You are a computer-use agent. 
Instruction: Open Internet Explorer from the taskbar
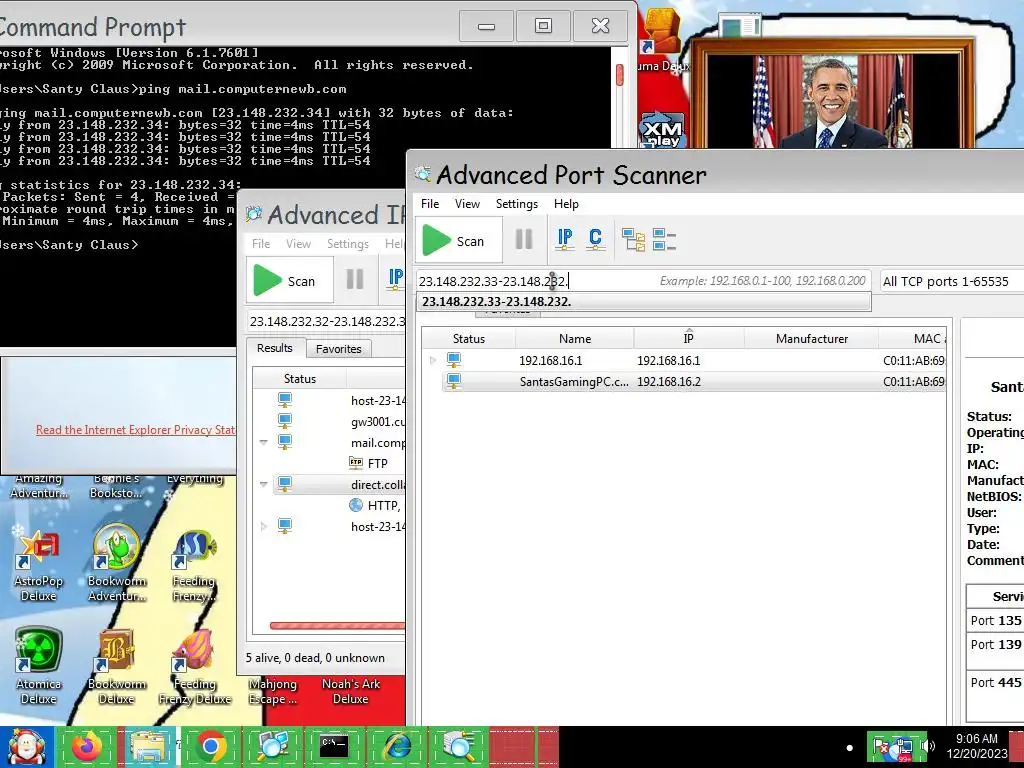pos(396,746)
